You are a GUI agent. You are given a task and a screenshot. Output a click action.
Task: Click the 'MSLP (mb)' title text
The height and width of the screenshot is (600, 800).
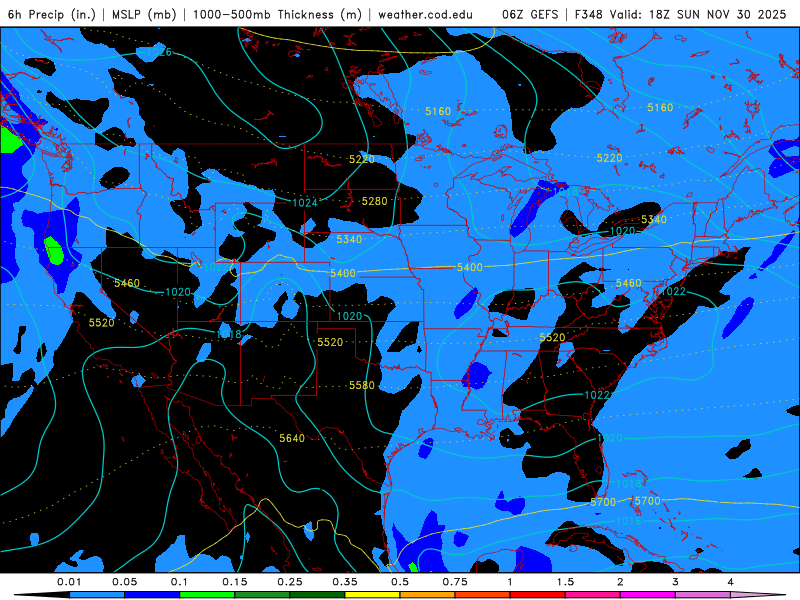pyautogui.click(x=144, y=14)
